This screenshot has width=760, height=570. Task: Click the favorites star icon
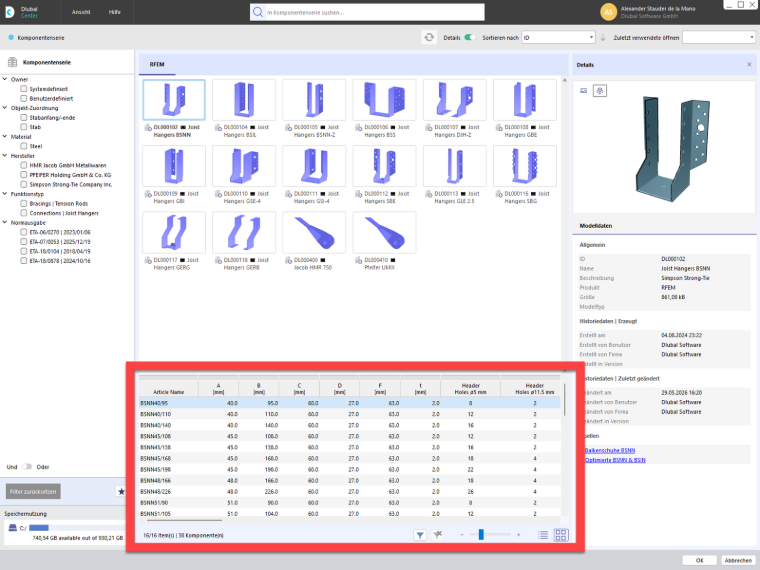[121, 491]
